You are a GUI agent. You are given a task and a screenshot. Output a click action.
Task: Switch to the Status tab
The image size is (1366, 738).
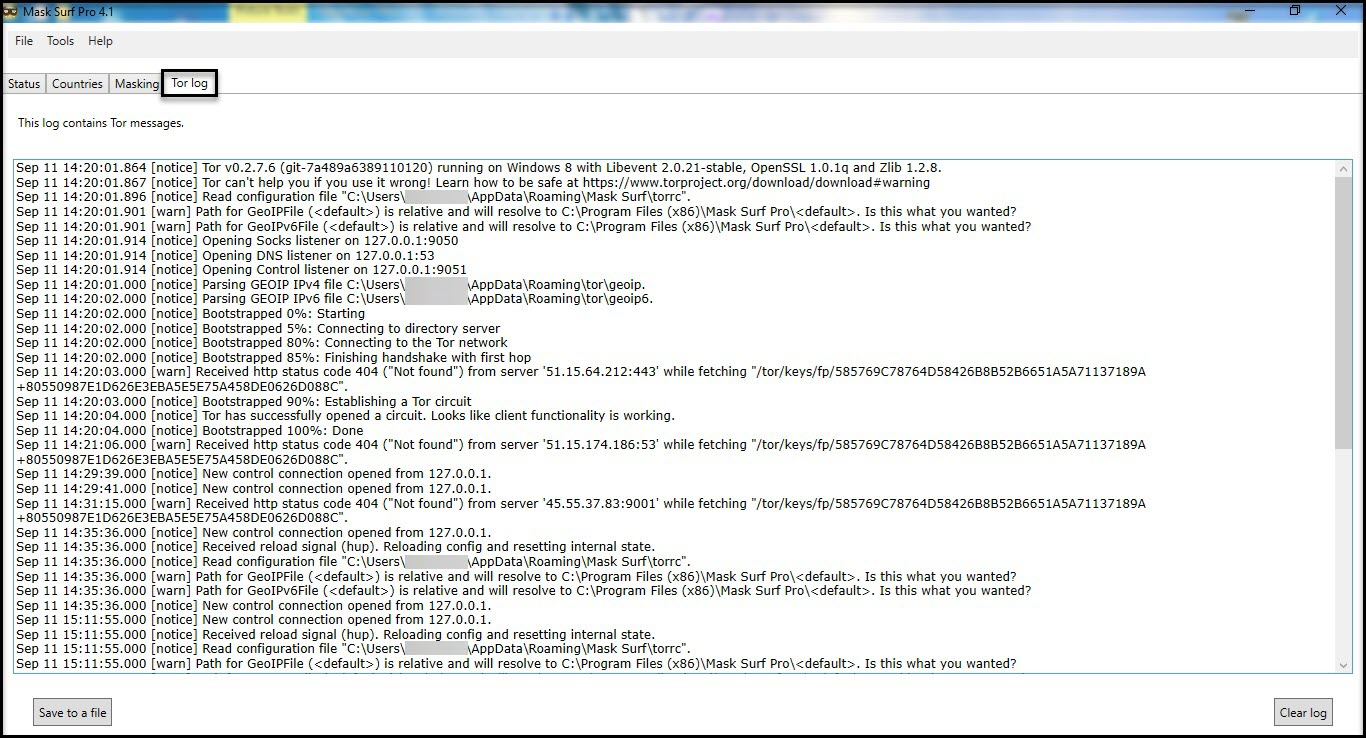pyautogui.click(x=24, y=84)
